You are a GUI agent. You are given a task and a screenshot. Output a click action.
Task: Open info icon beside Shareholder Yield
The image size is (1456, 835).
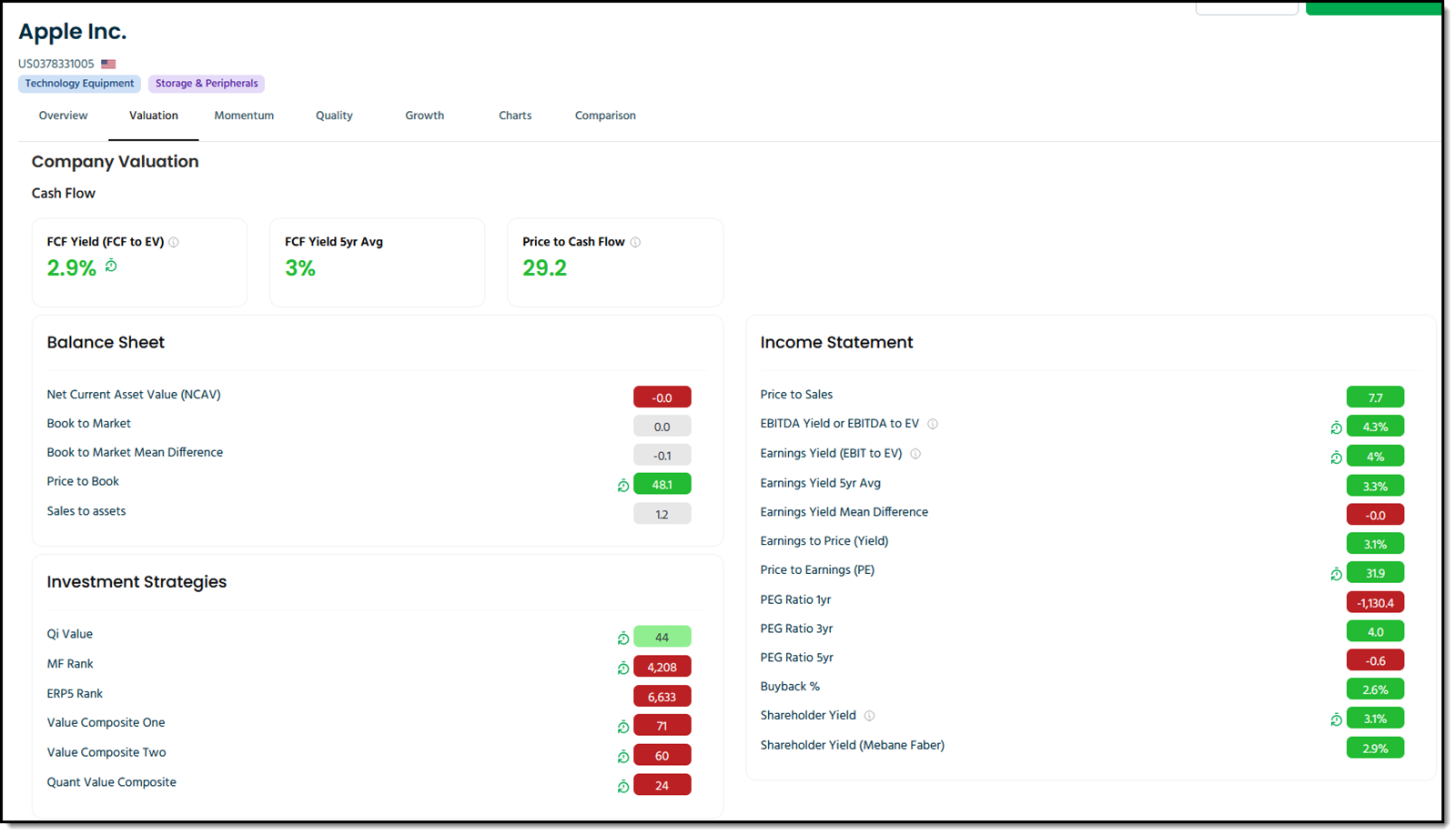pos(869,716)
